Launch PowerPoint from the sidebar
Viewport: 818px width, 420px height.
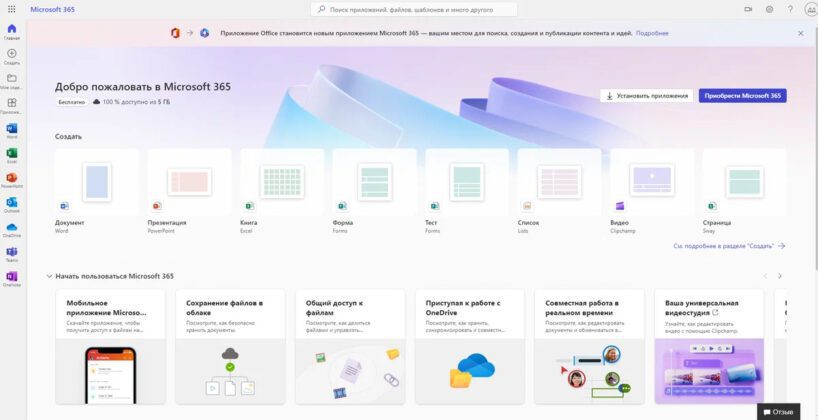point(11,180)
